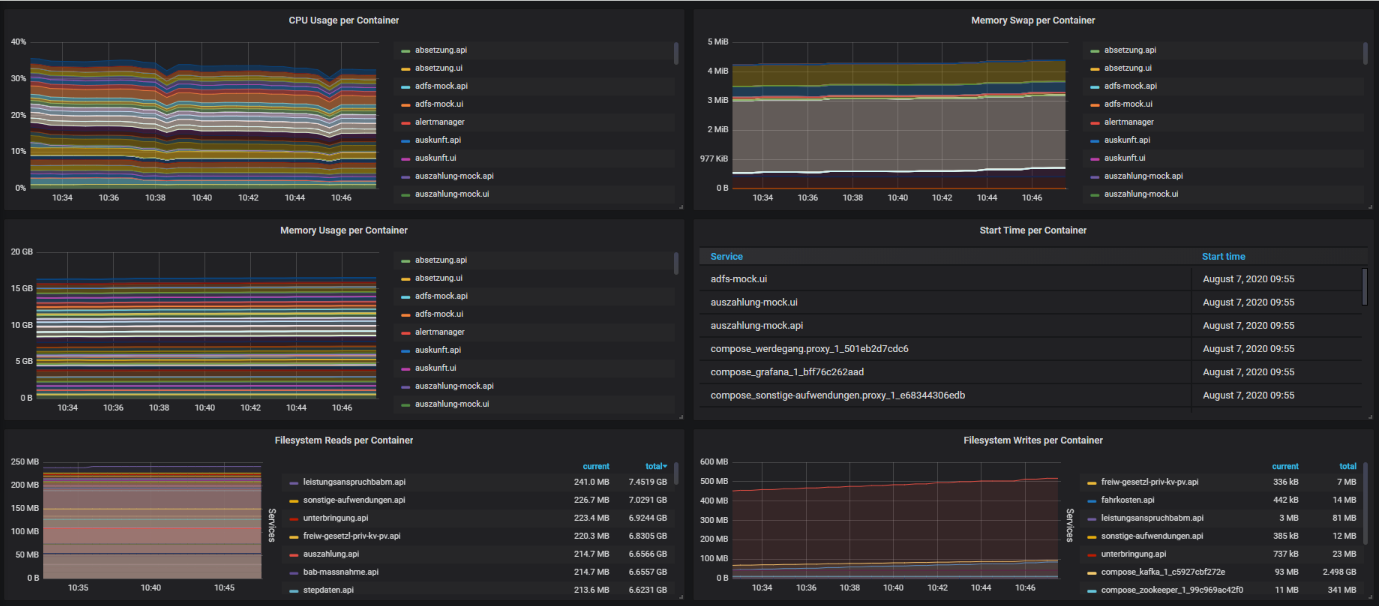This screenshot has height=606, width=1379.
Task: Toggle the absetzung.ui series in CPU Usage legend
Action: click(438, 68)
